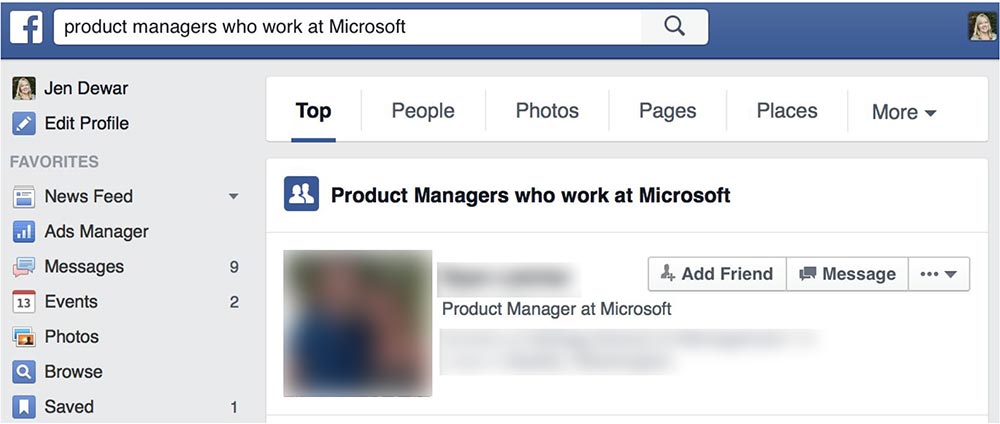Expand the News Feed dropdown arrow
This screenshot has width=1000, height=424.
[233, 196]
